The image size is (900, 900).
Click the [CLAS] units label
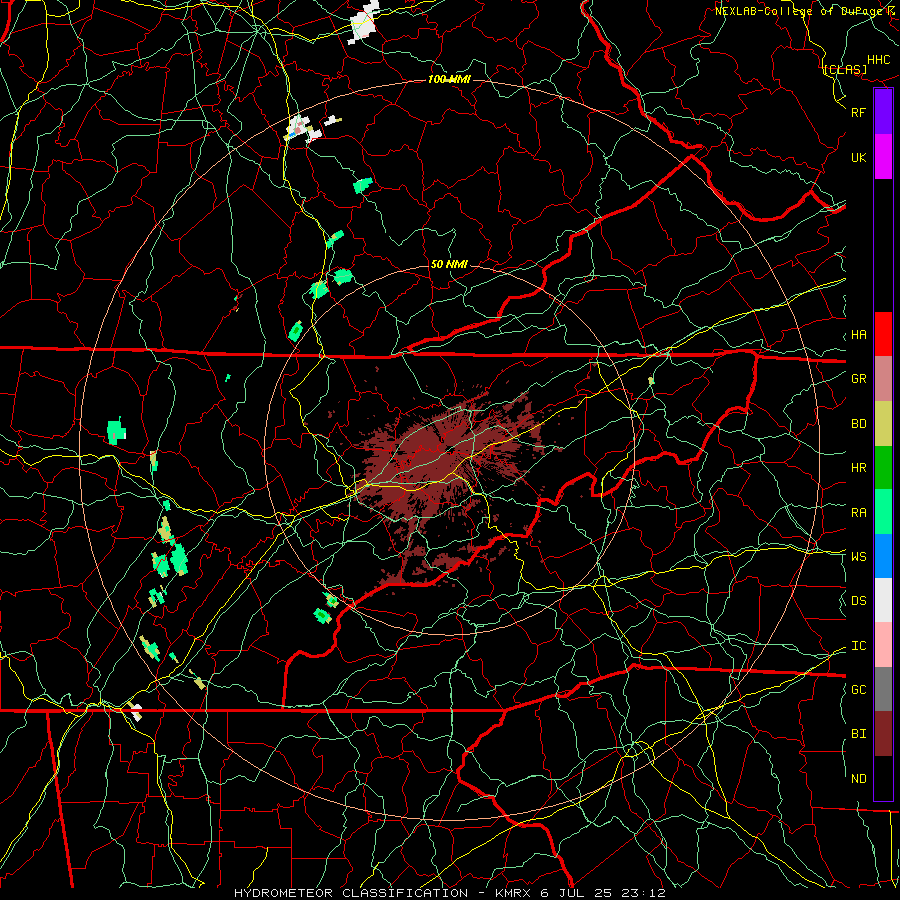pos(845,70)
